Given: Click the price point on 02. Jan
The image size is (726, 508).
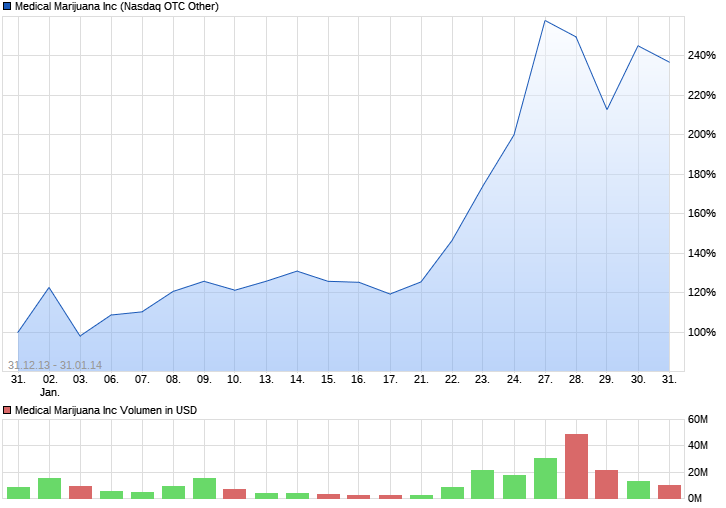Looking at the screenshot, I should click(49, 288).
